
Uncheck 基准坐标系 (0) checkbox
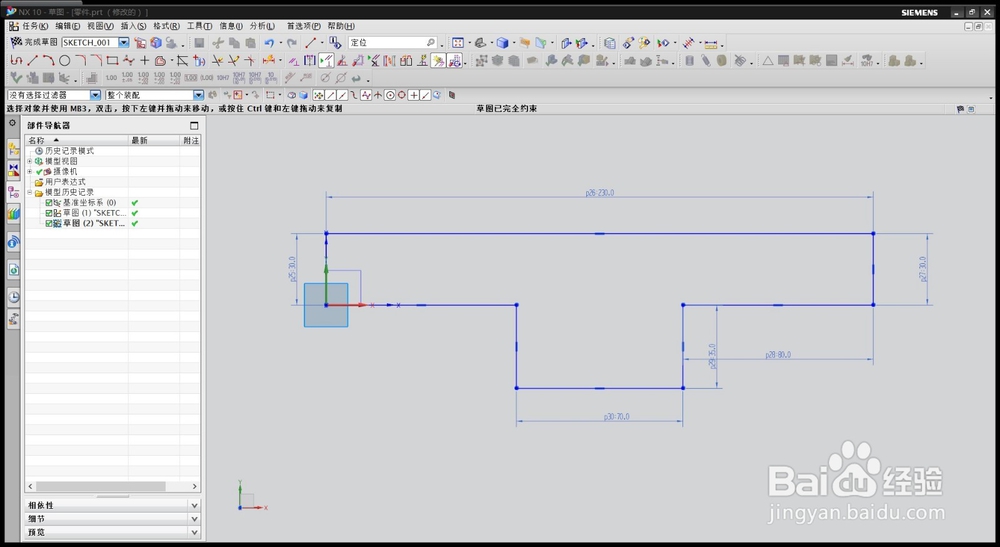(49, 203)
